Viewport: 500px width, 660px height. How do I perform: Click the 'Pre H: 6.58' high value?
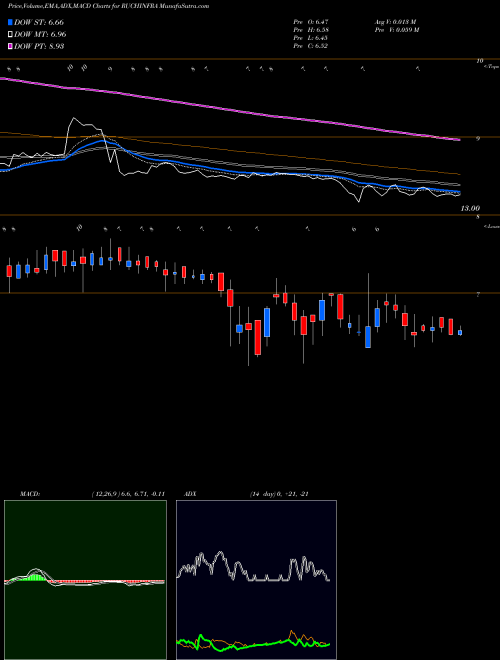[x=311, y=30]
